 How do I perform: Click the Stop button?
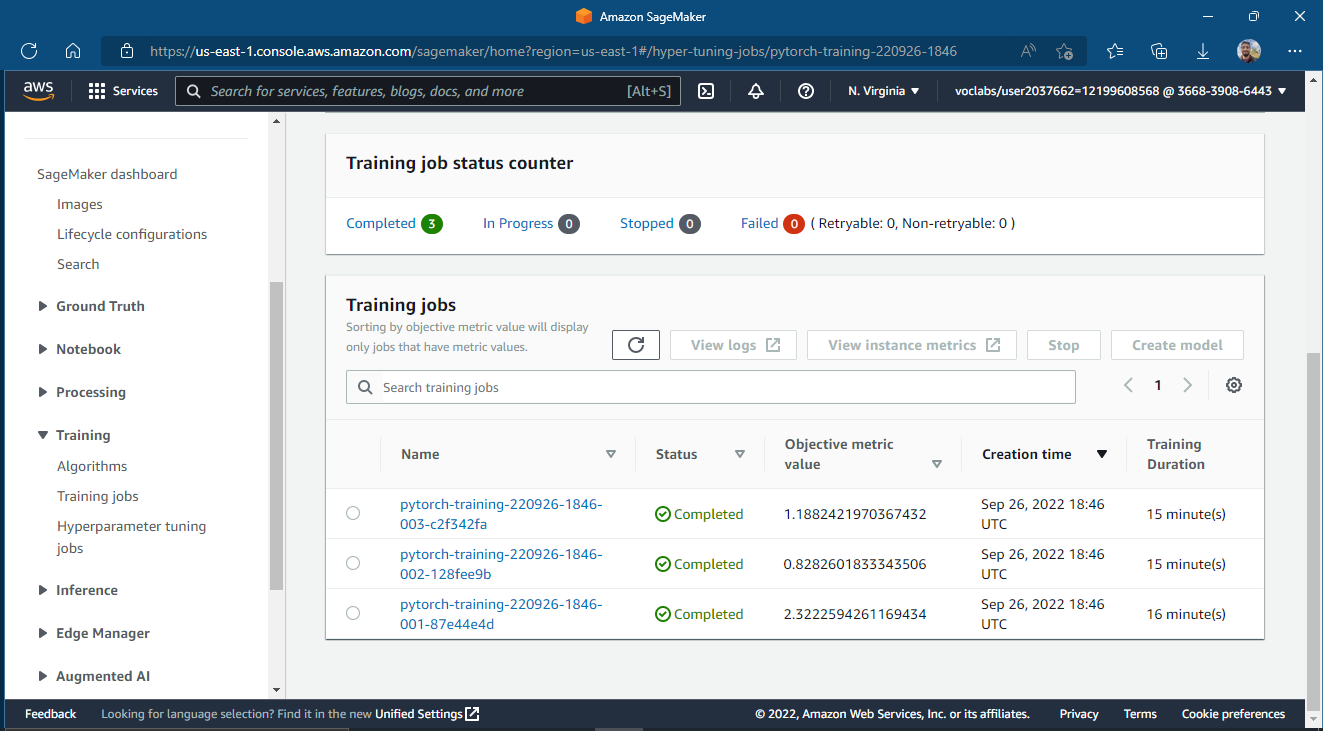click(1064, 345)
